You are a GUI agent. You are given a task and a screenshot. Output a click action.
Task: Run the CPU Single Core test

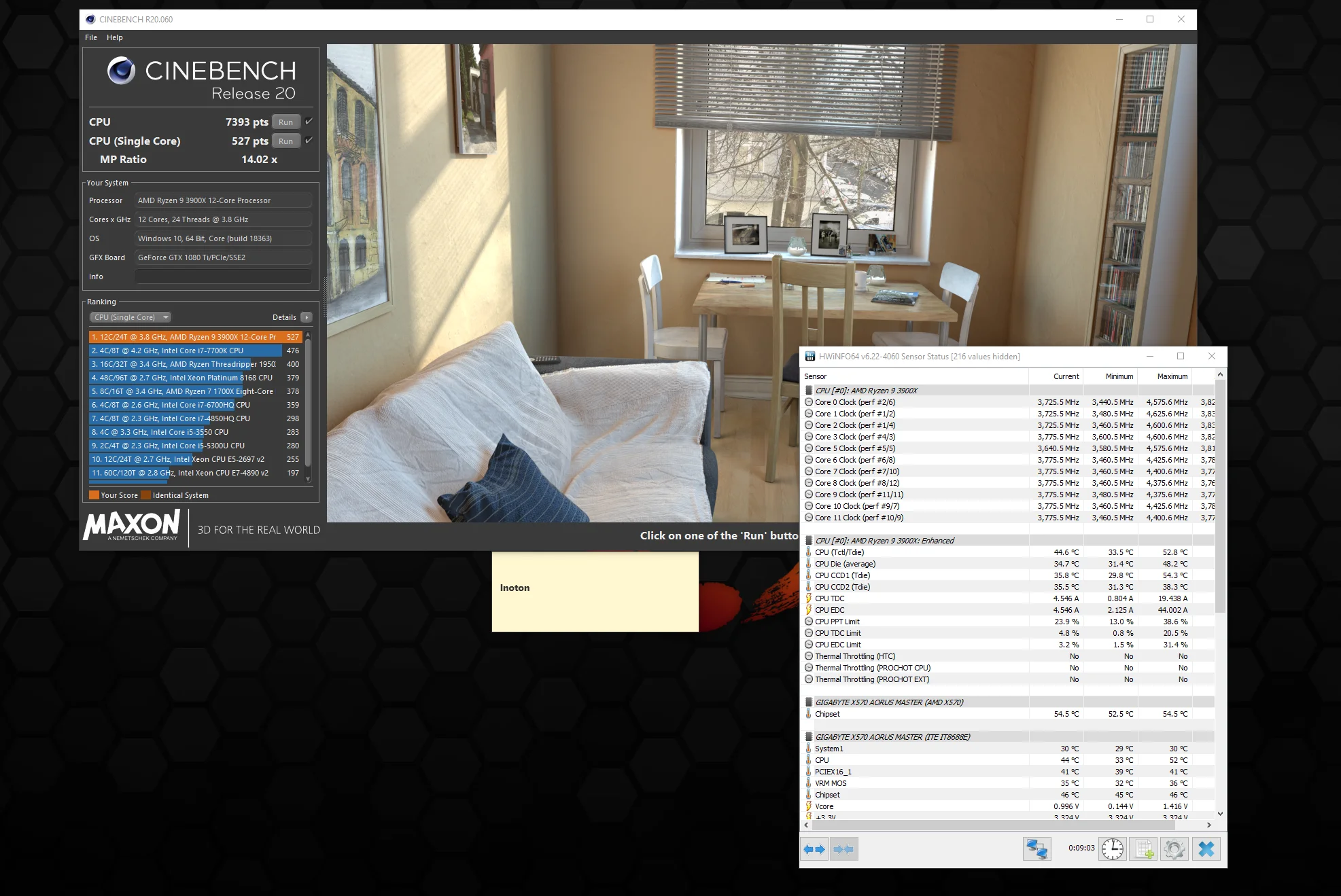coord(286,141)
